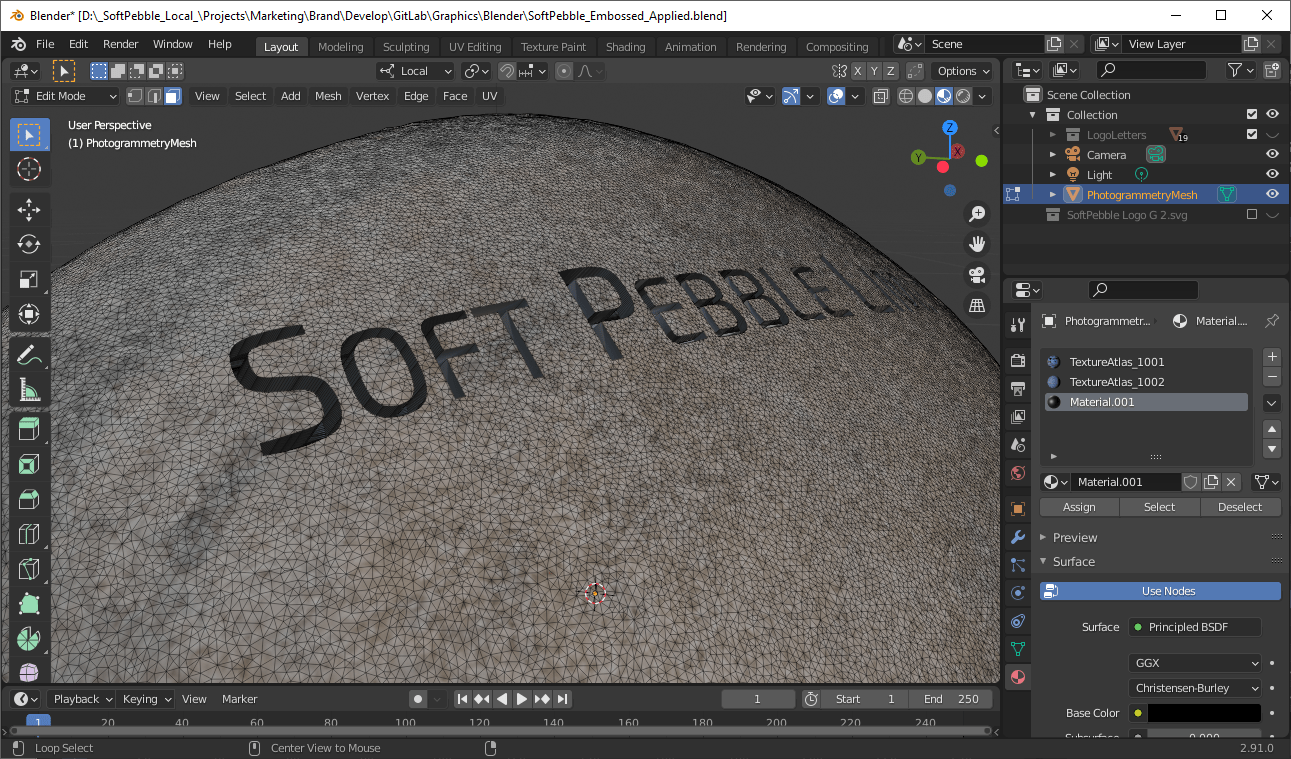The width and height of the screenshot is (1291, 759).
Task: Hide the Light object in the outliner
Action: click(x=1271, y=173)
